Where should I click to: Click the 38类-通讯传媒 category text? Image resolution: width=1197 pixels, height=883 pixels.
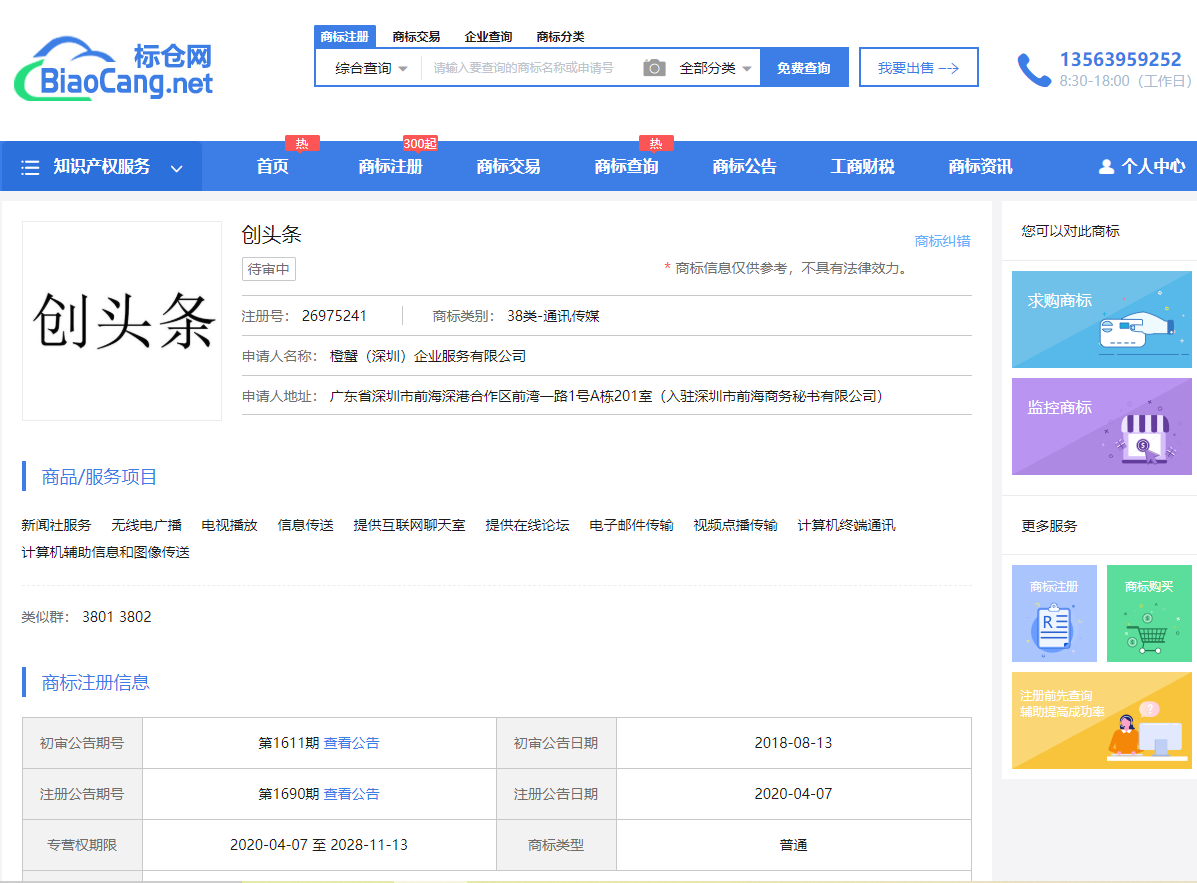pyautogui.click(x=553, y=316)
